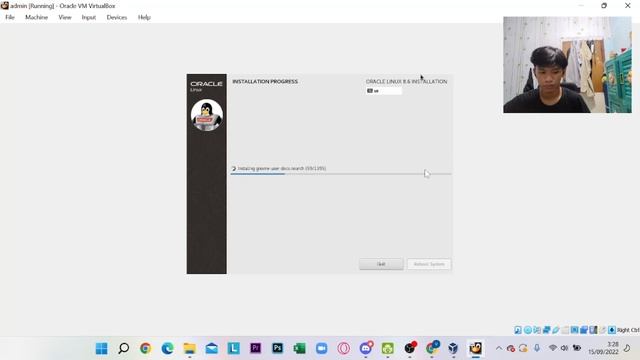This screenshot has width=640, height=360.
Task: Open the blue L app on taskbar
Action: [233, 348]
